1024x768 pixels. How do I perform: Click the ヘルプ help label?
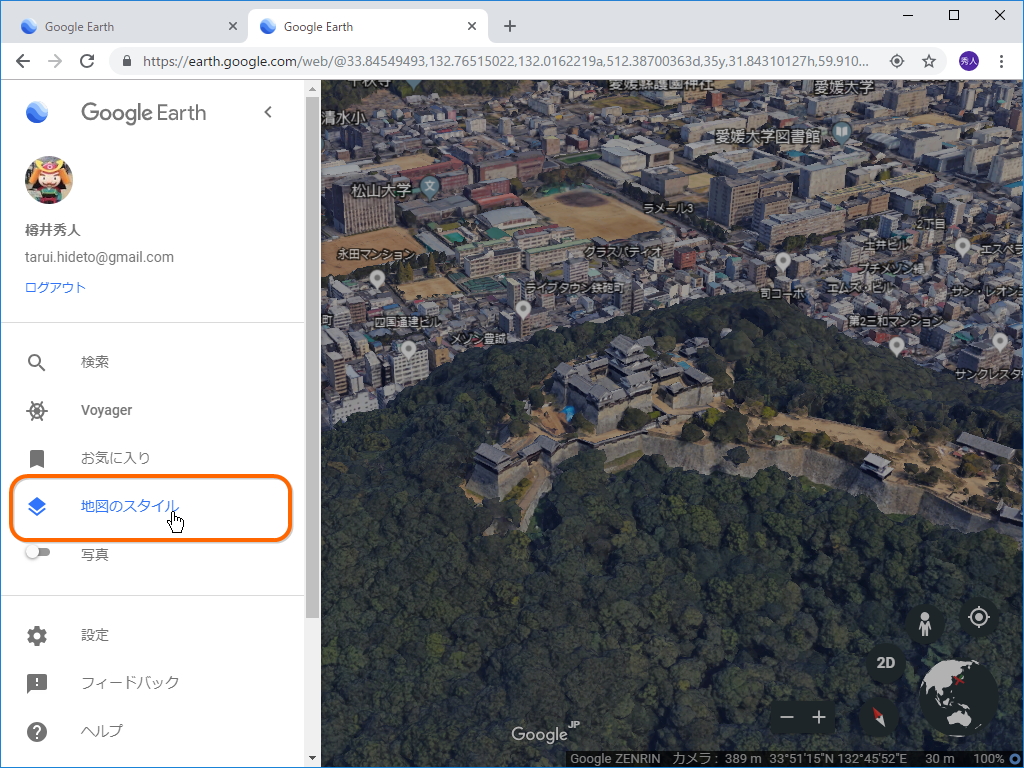click(102, 731)
